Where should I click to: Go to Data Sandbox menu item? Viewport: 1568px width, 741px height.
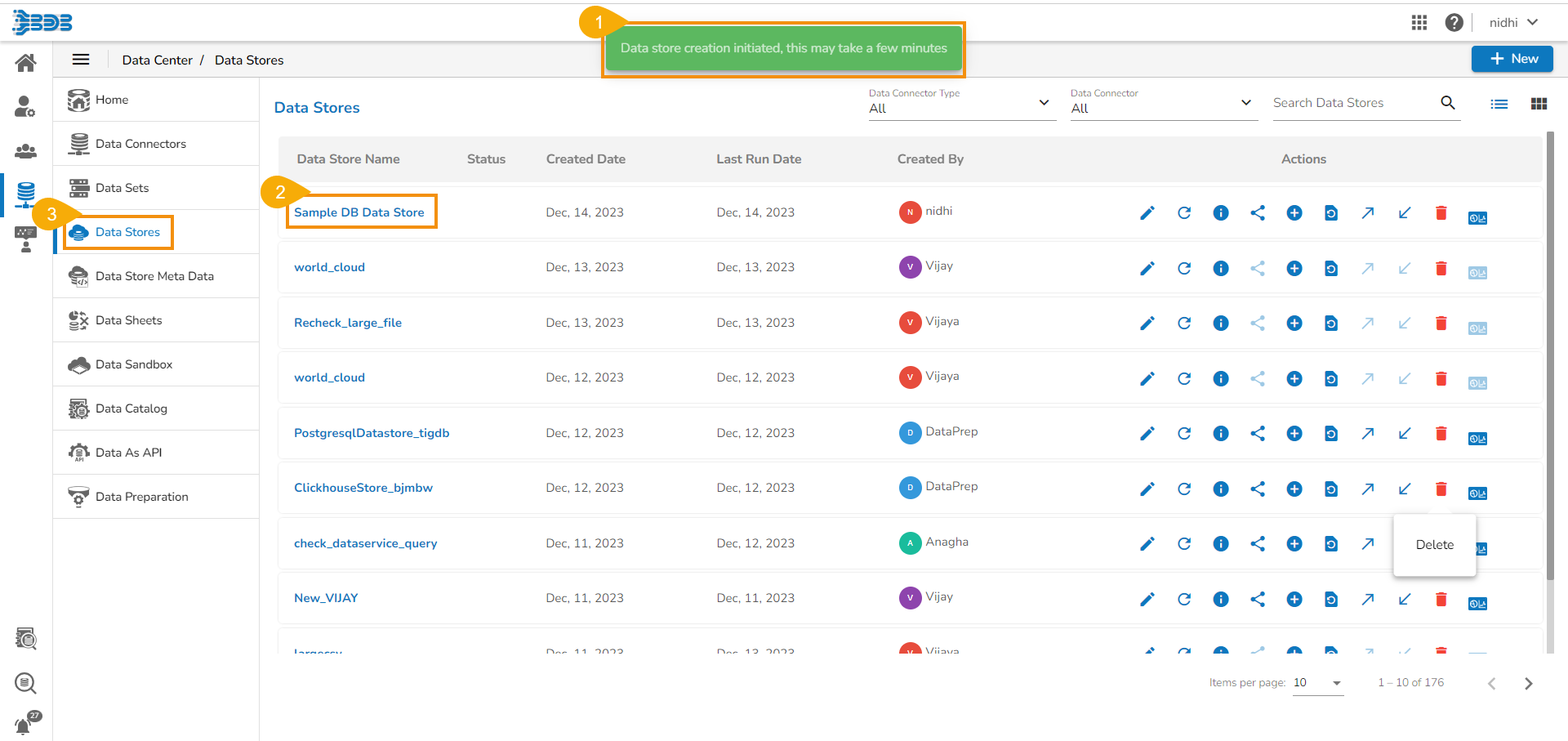(x=134, y=364)
